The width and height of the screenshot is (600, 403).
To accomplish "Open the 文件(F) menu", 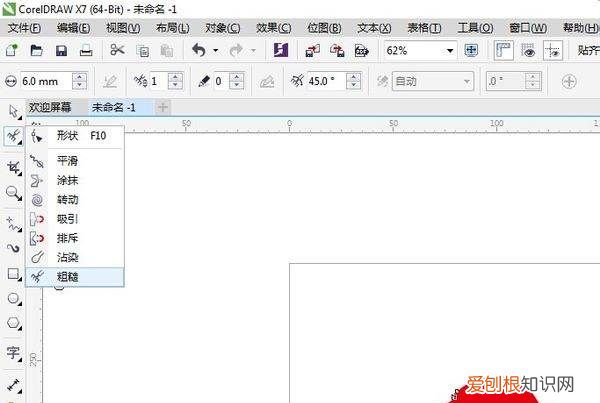I will (24, 28).
